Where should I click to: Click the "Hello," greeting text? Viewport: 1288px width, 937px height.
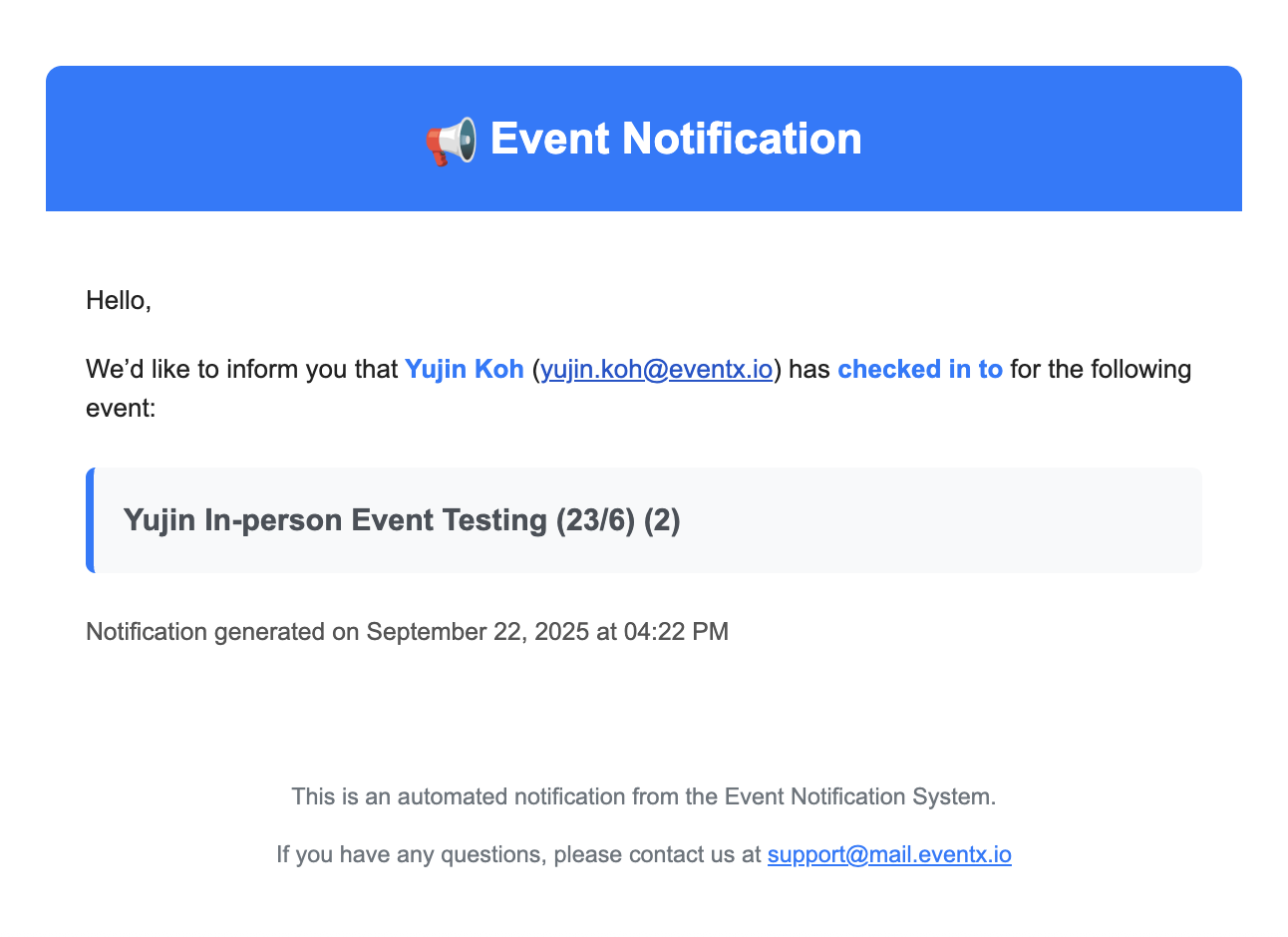click(x=119, y=300)
